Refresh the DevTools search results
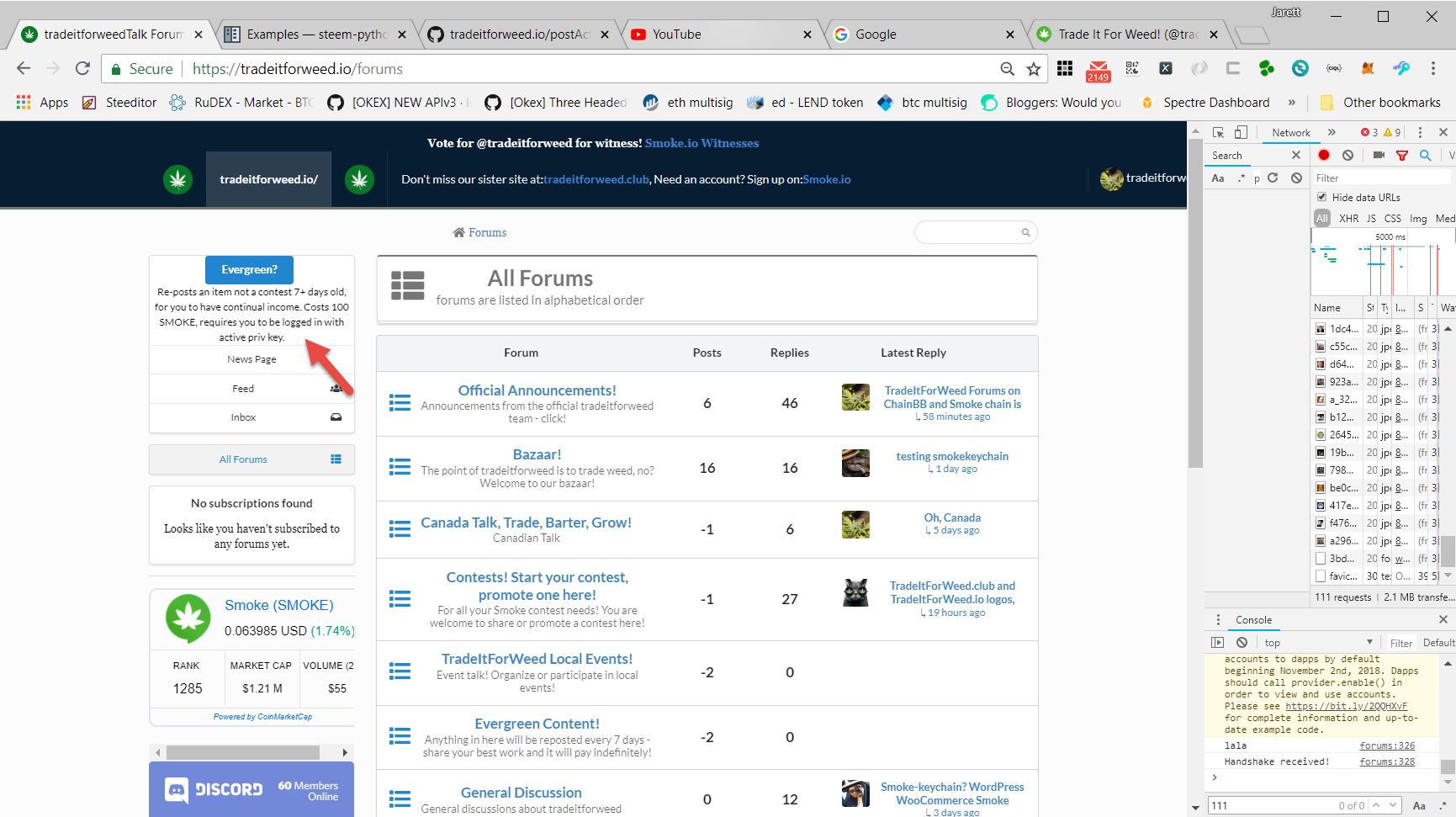The height and width of the screenshot is (817, 1456). pos(1273,178)
